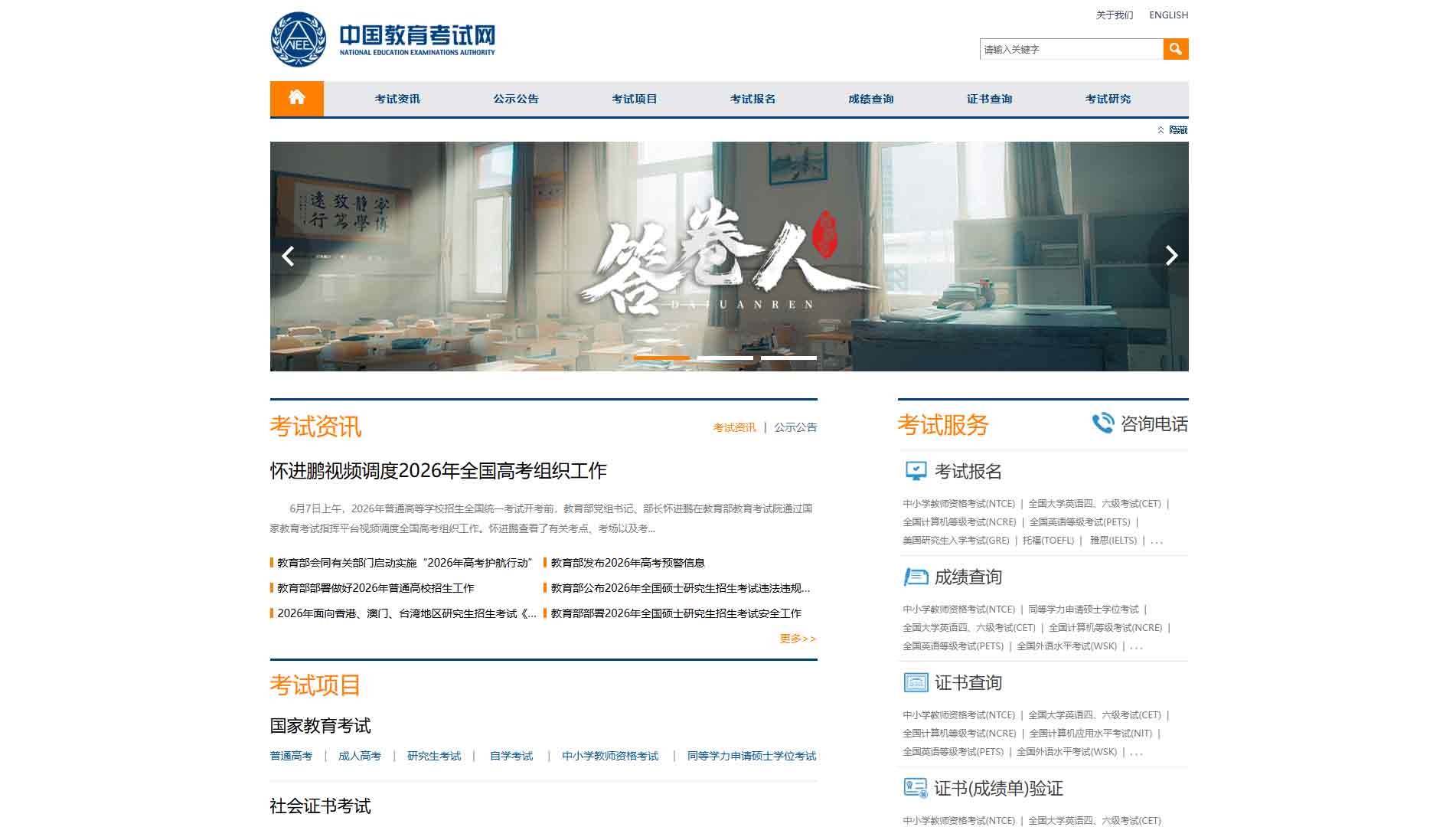Click the orange search magnifier button
Viewport: 1456px width, 827px height.
(x=1176, y=49)
